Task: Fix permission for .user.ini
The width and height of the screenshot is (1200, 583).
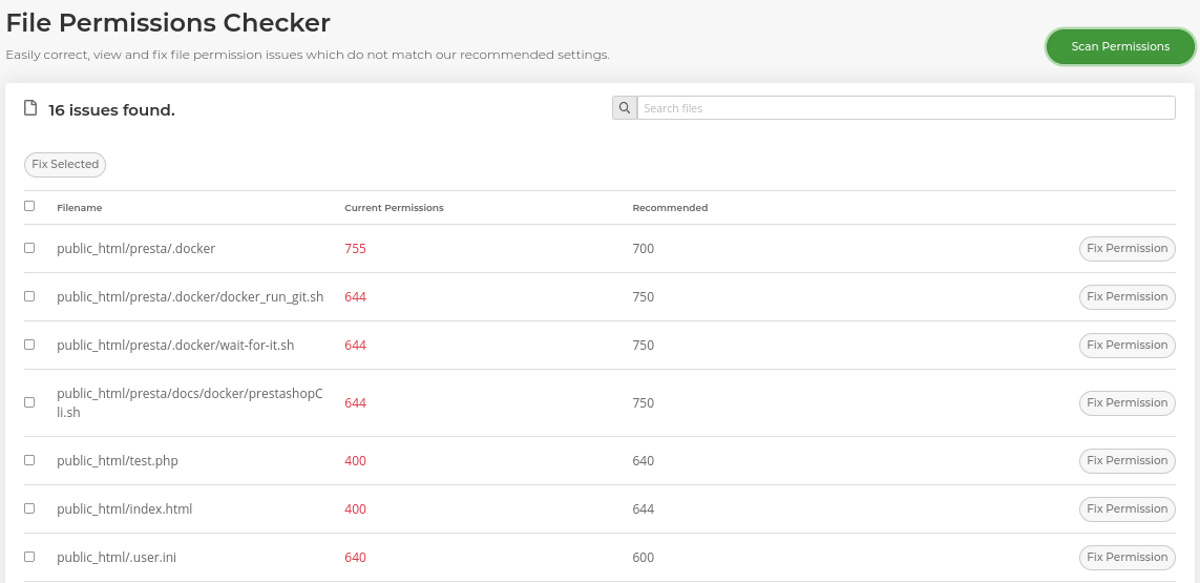Action: (1127, 557)
